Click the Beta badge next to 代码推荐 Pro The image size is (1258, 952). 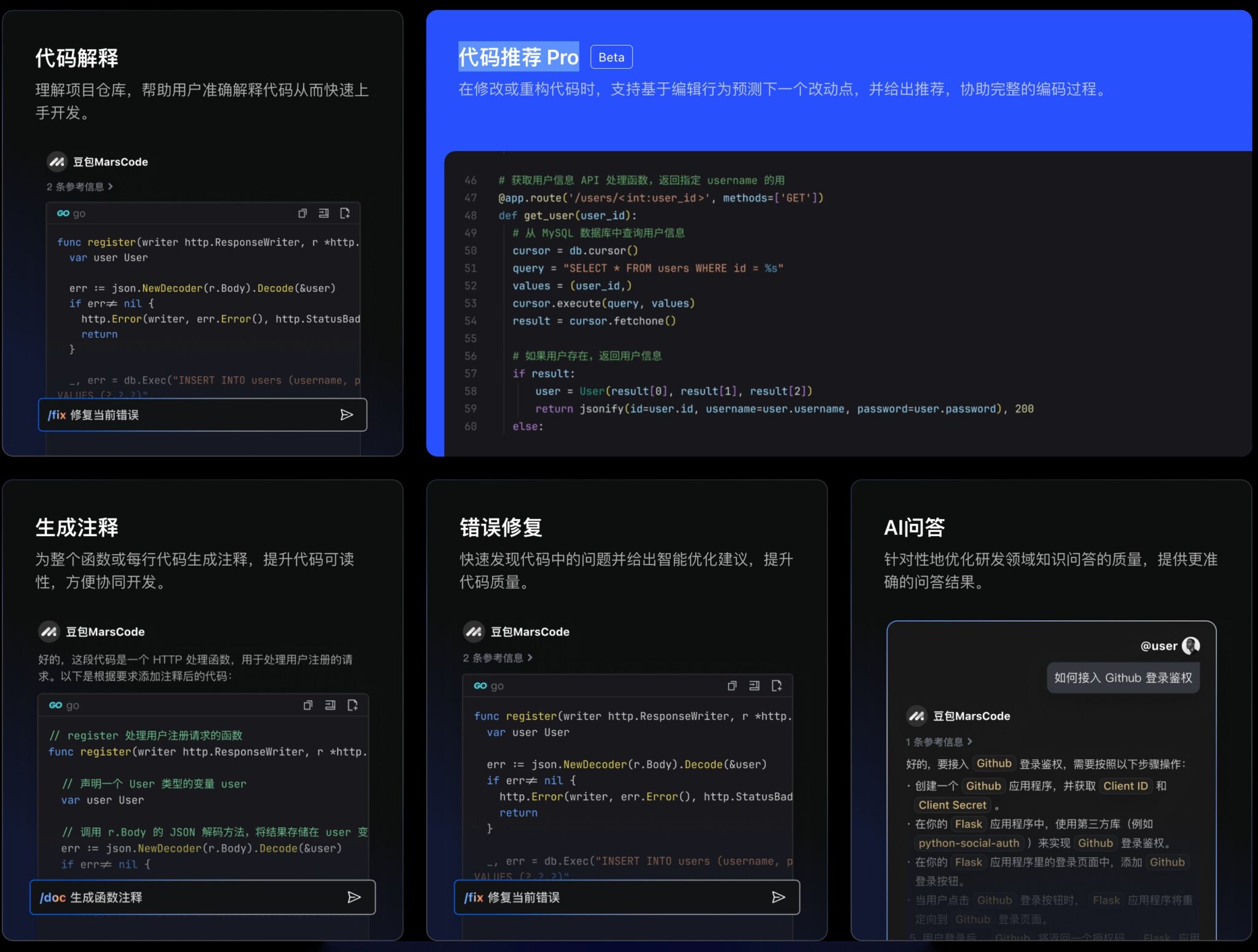(611, 57)
